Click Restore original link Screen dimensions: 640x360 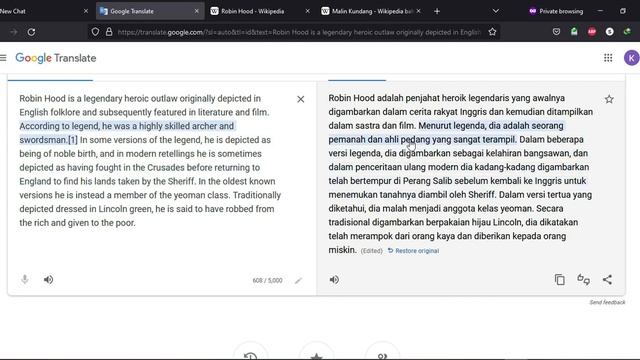click(x=413, y=251)
